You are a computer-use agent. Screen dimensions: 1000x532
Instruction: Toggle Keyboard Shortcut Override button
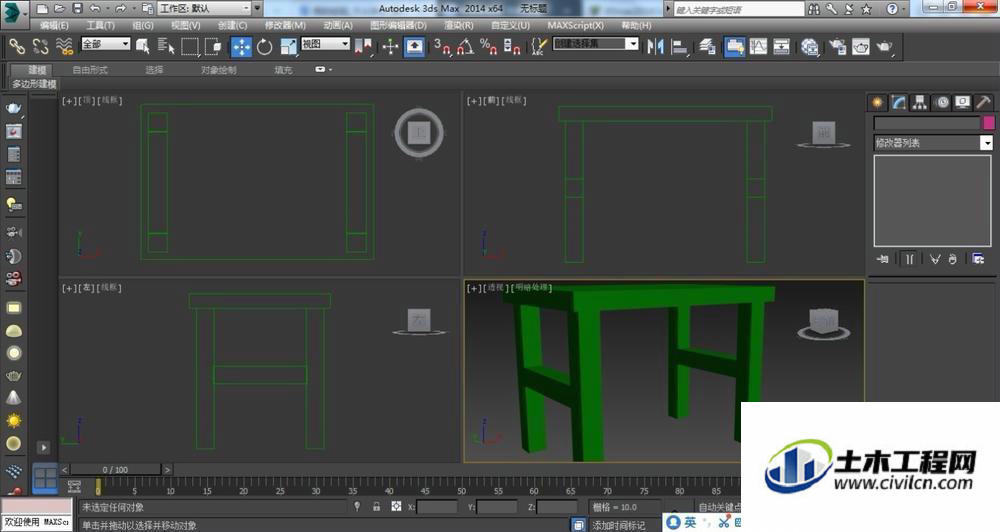pos(415,46)
